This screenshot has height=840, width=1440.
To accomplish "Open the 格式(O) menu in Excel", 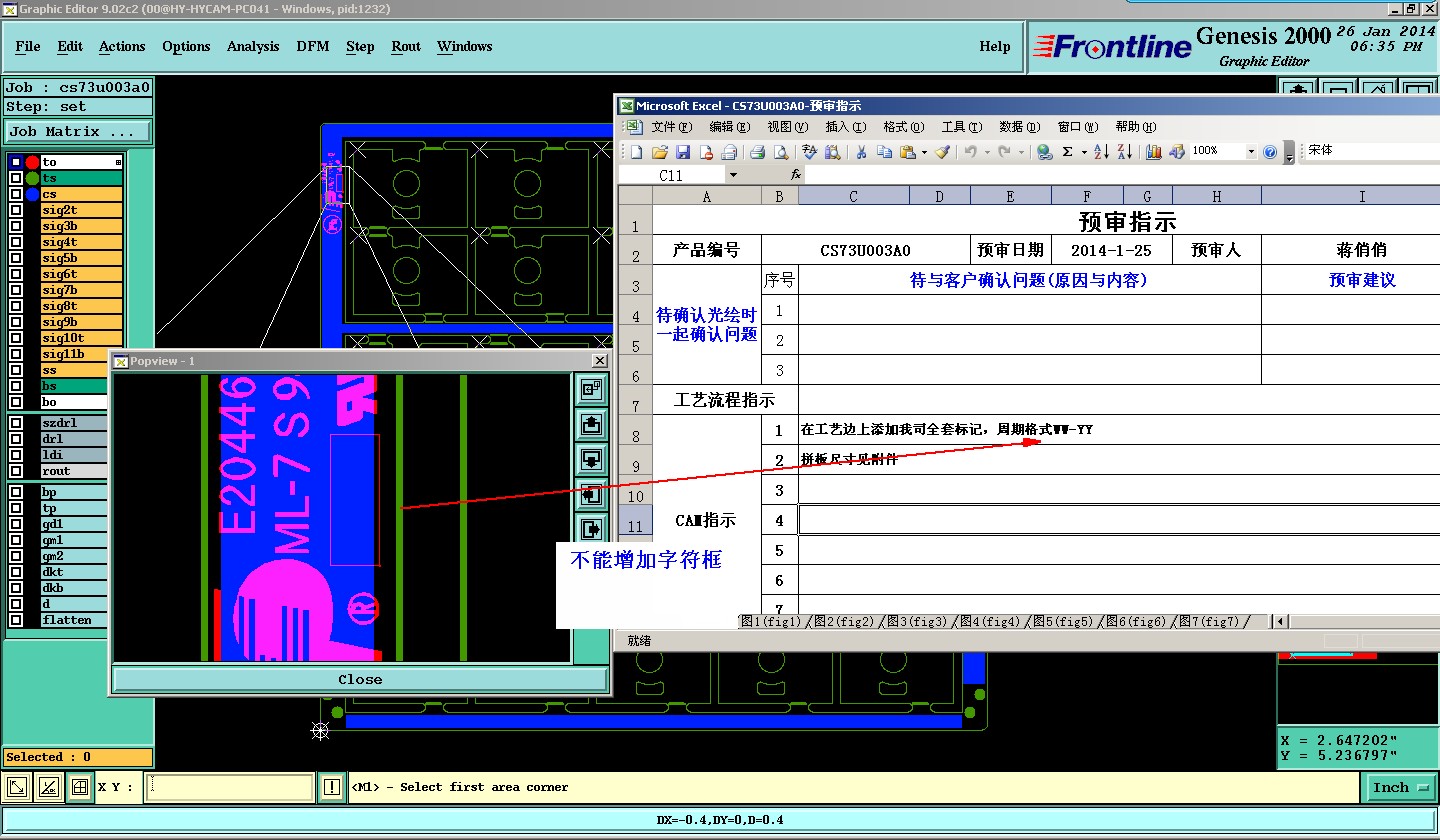I will [x=902, y=127].
